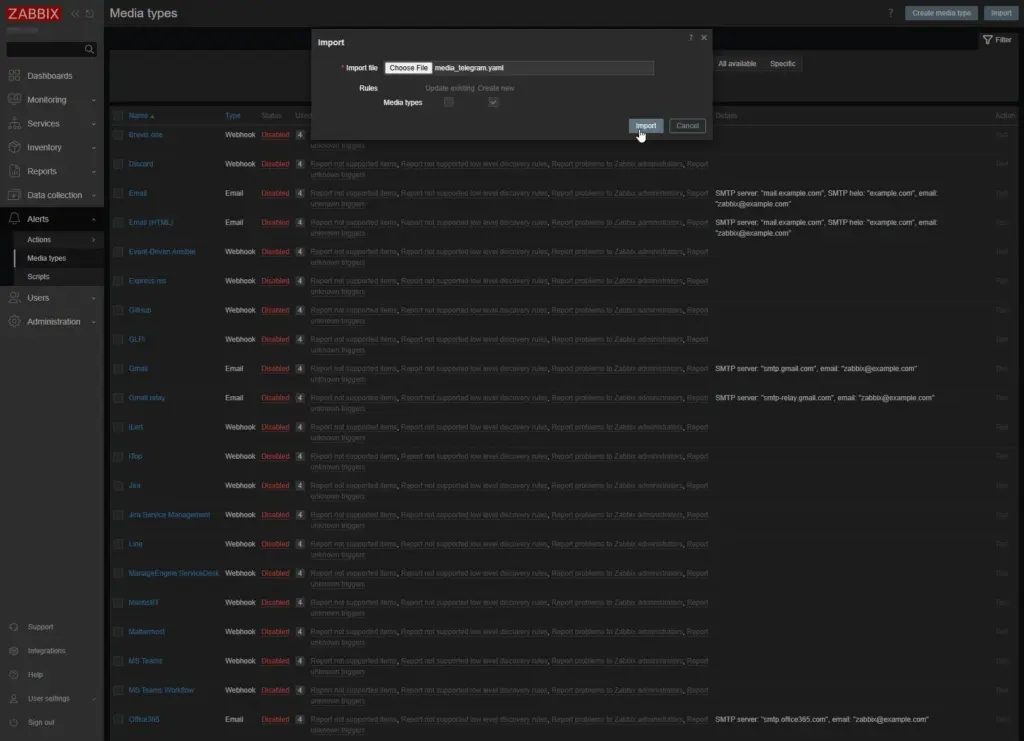Viewport: 1024px width, 741px height.
Task: Click the sidebar search input field
Action: click(45, 49)
